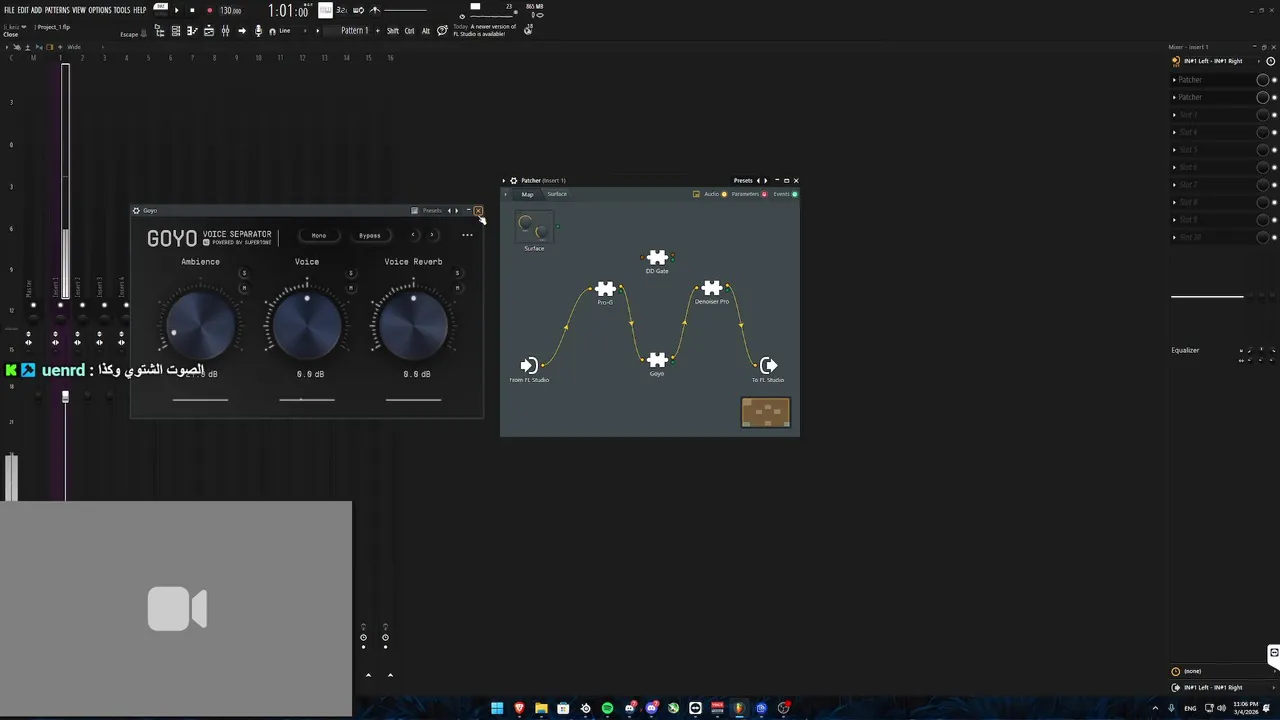Open the FILE menu
The height and width of the screenshot is (720, 1280).
pos(9,10)
